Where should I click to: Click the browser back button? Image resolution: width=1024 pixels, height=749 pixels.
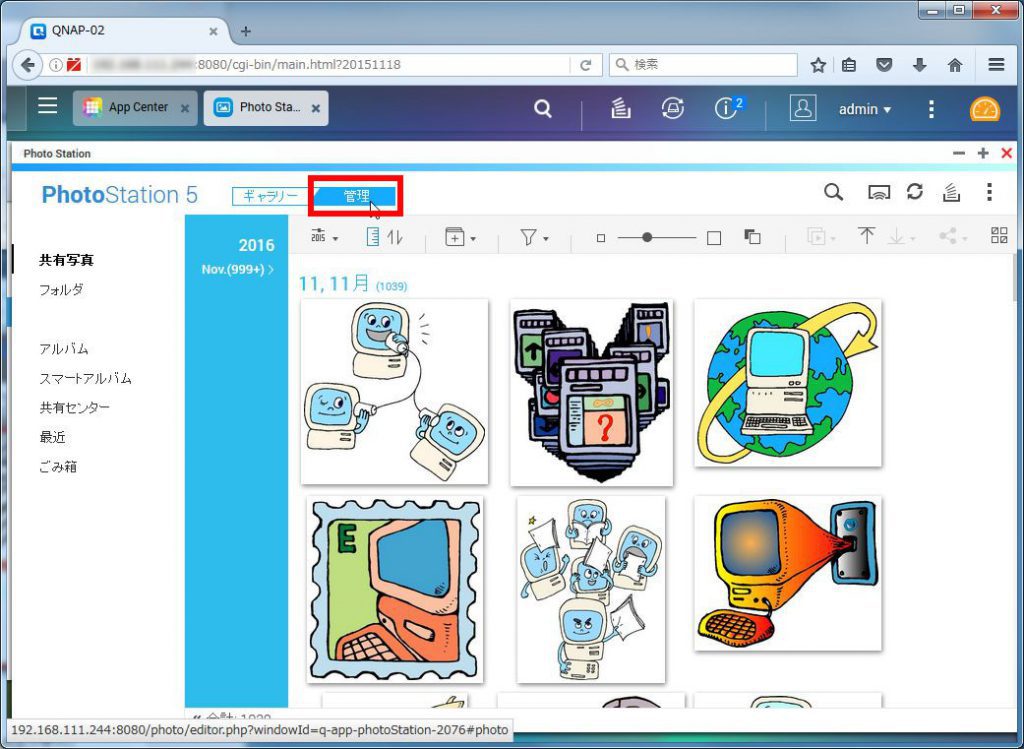click(x=27, y=65)
